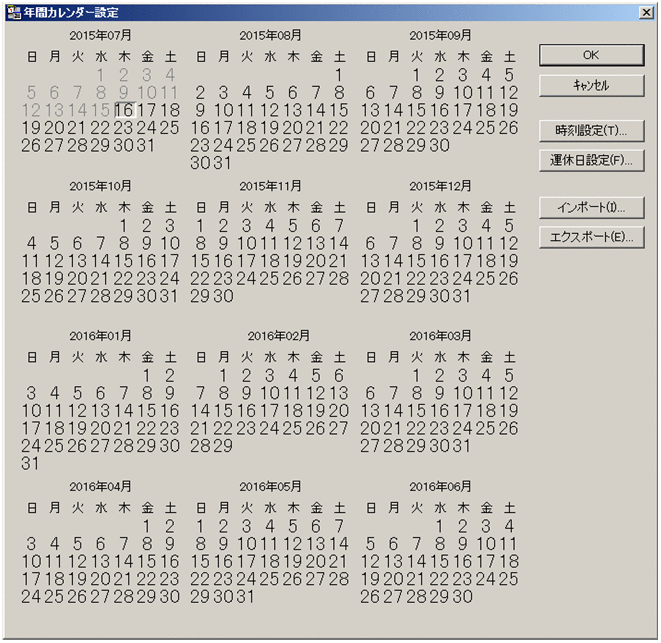This screenshot has width=661, height=643.
Task: Pick day 1 in 2016年01月
Action: (x=146, y=375)
